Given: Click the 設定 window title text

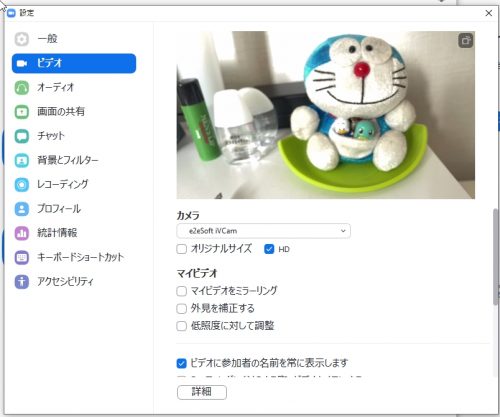Looking at the screenshot, I should [x=27, y=13].
